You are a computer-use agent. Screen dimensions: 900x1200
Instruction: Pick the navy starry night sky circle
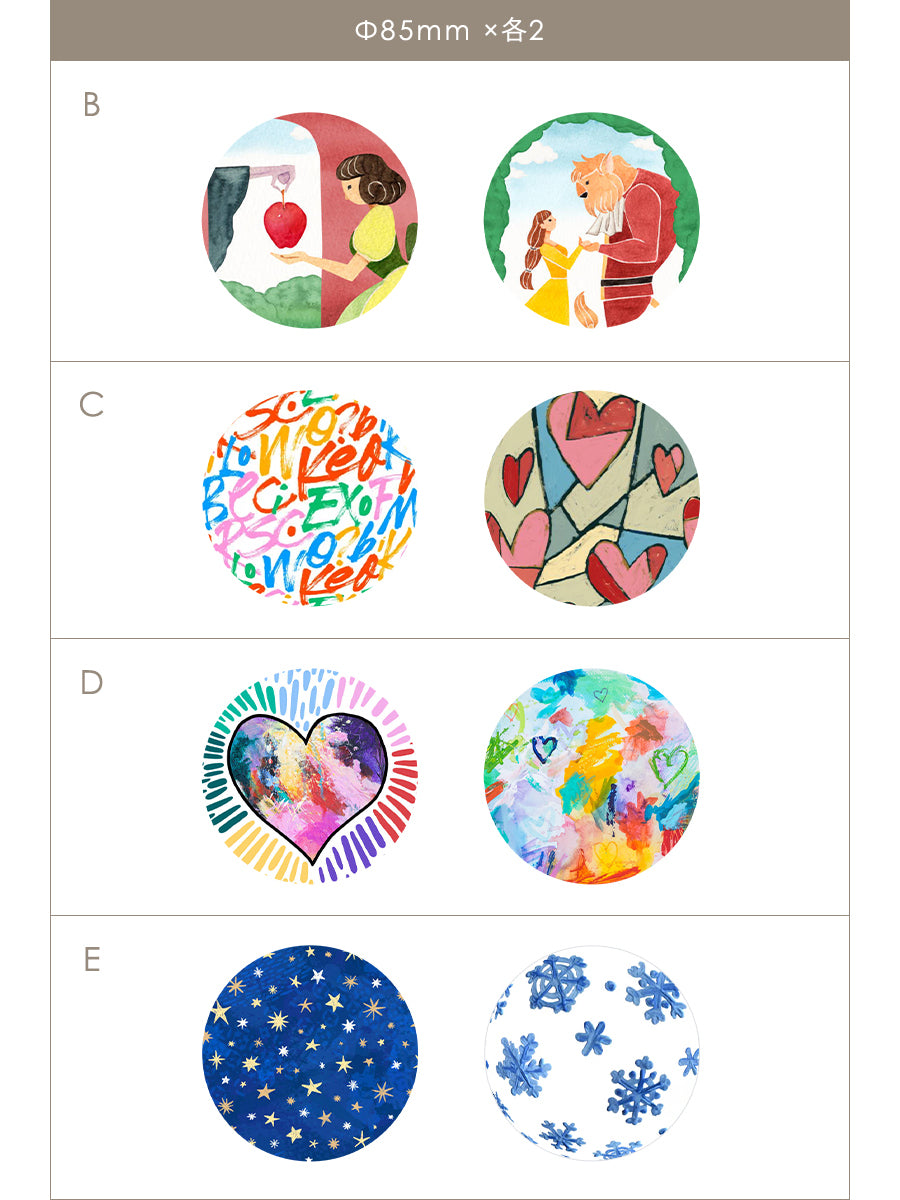click(310, 1053)
